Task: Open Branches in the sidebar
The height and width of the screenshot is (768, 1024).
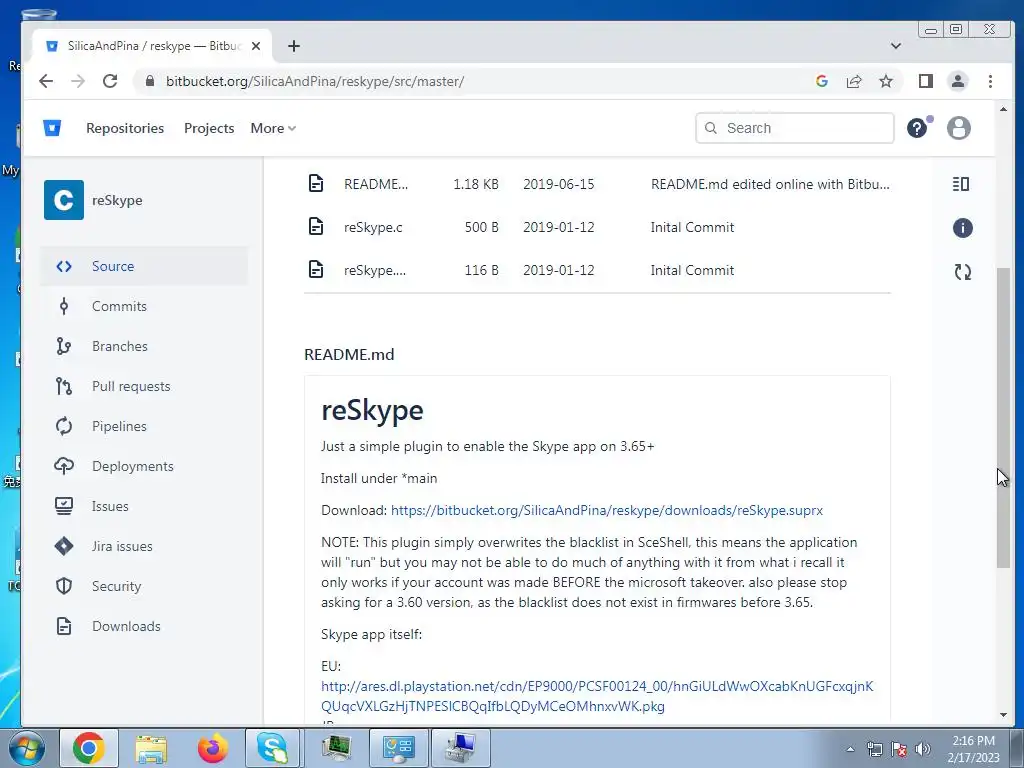Action: (144, 346)
